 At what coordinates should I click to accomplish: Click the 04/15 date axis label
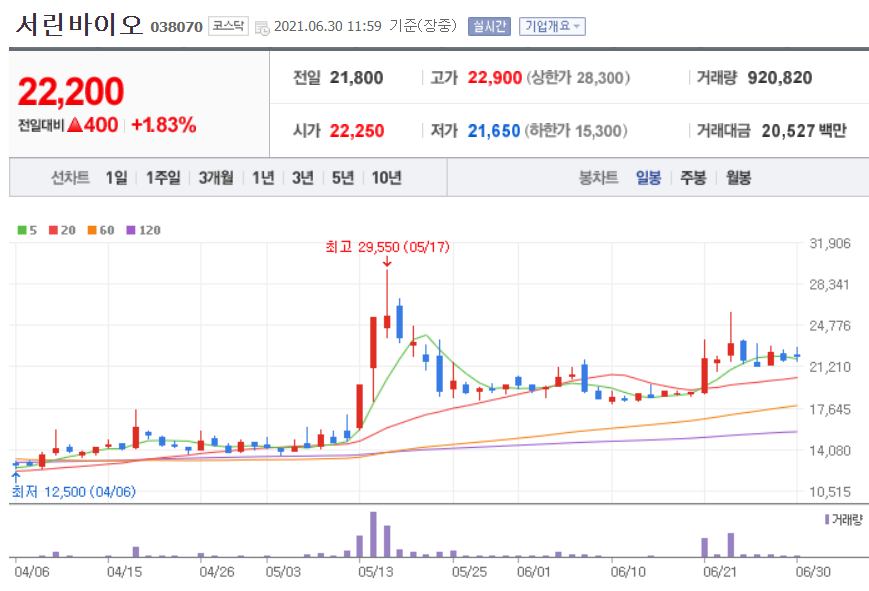click(124, 572)
